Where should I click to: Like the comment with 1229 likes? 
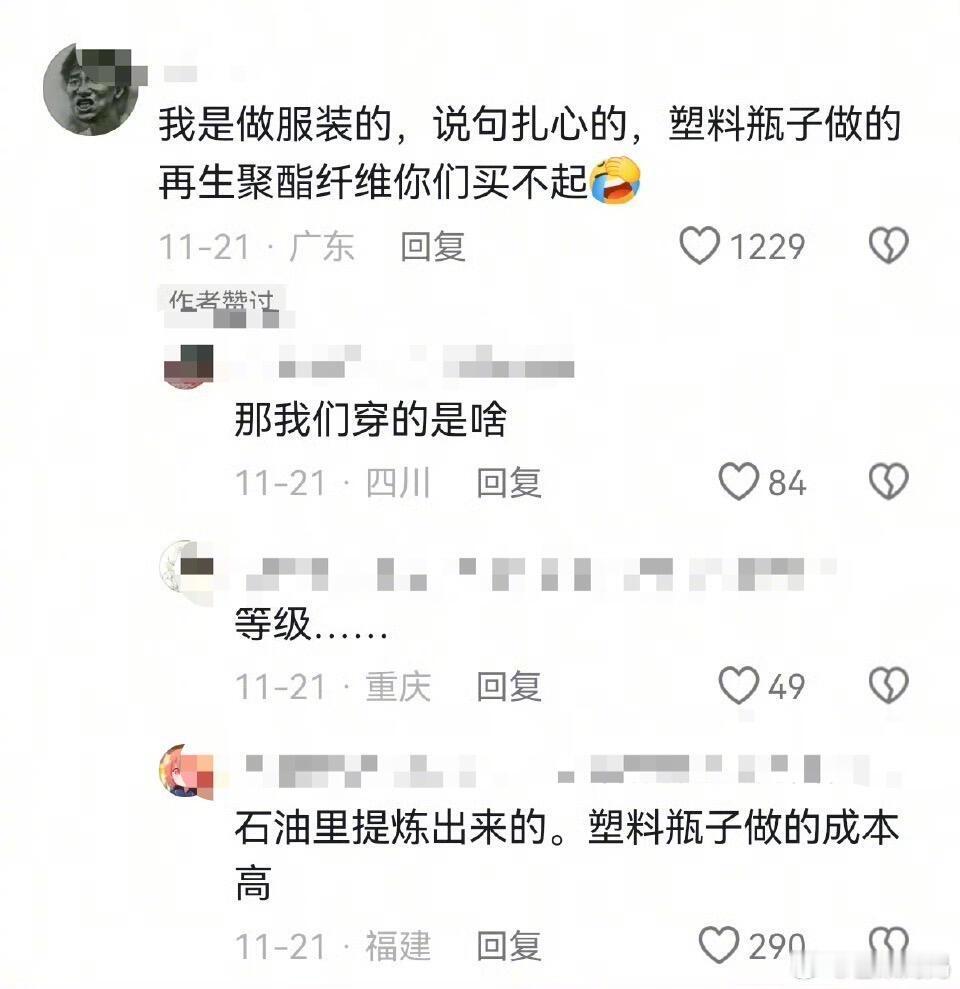(x=700, y=245)
